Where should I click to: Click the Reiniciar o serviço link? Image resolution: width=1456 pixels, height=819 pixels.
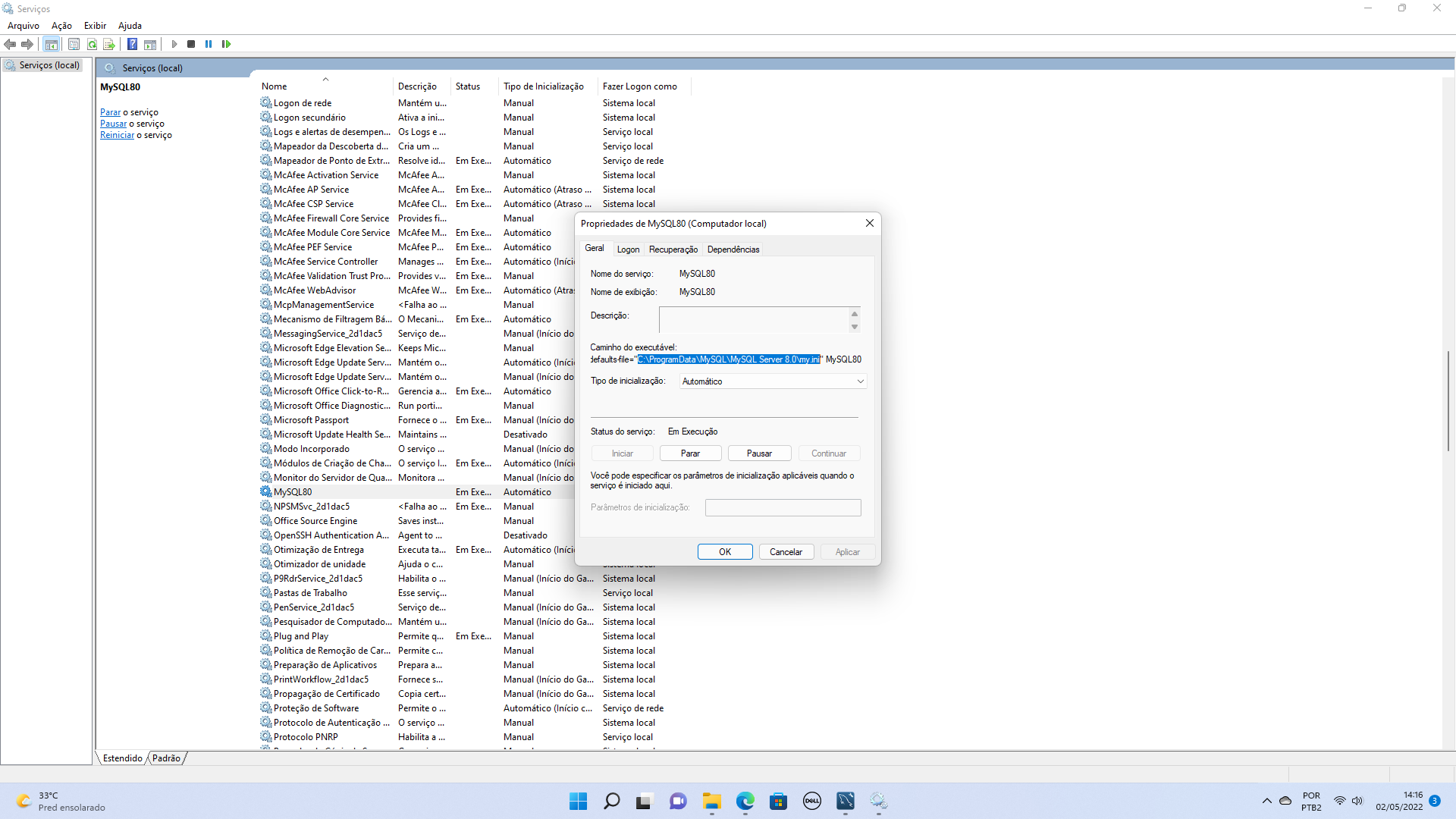tap(117, 135)
